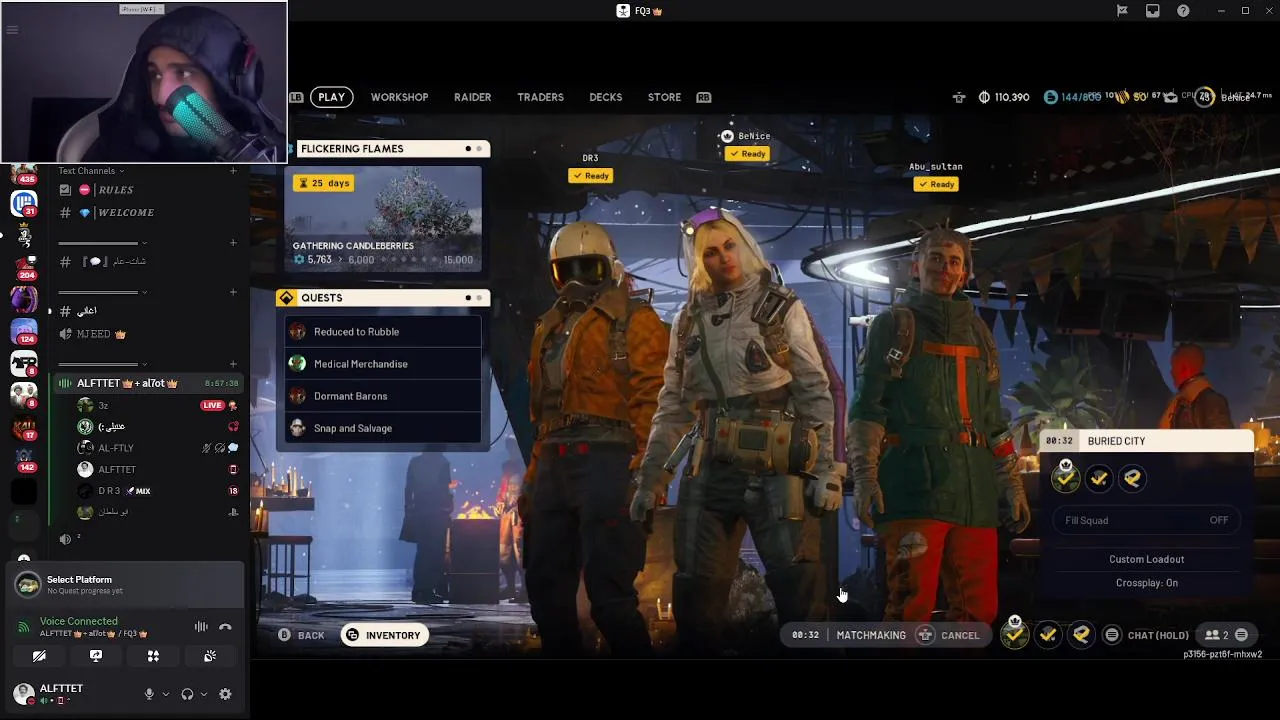The width and height of the screenshot is (1280, 720).
Task: Turn on camera in Discord voice panel
Action: tap(39, 656)
